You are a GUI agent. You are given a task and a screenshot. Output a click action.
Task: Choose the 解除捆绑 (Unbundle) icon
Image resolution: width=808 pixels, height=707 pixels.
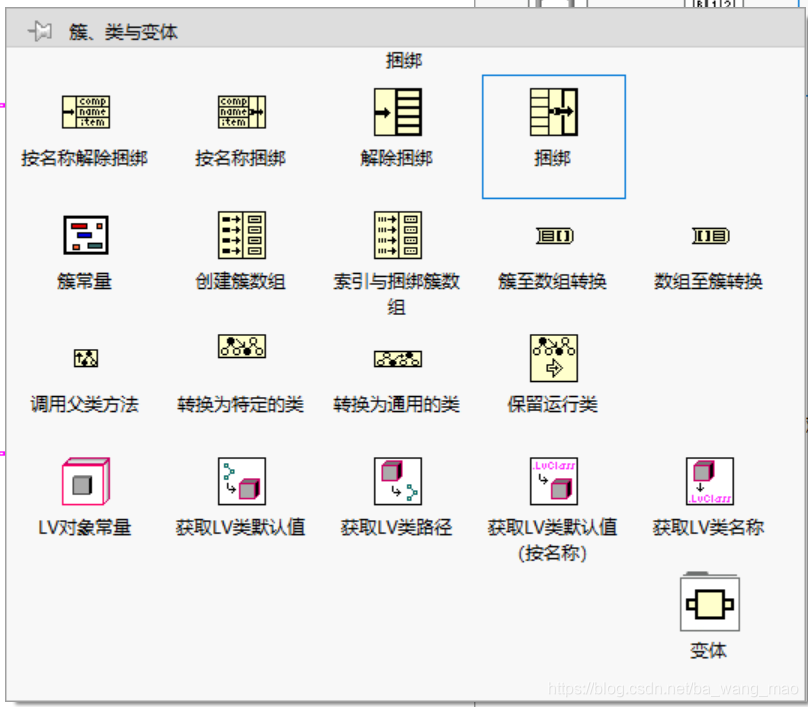point(398,112)
